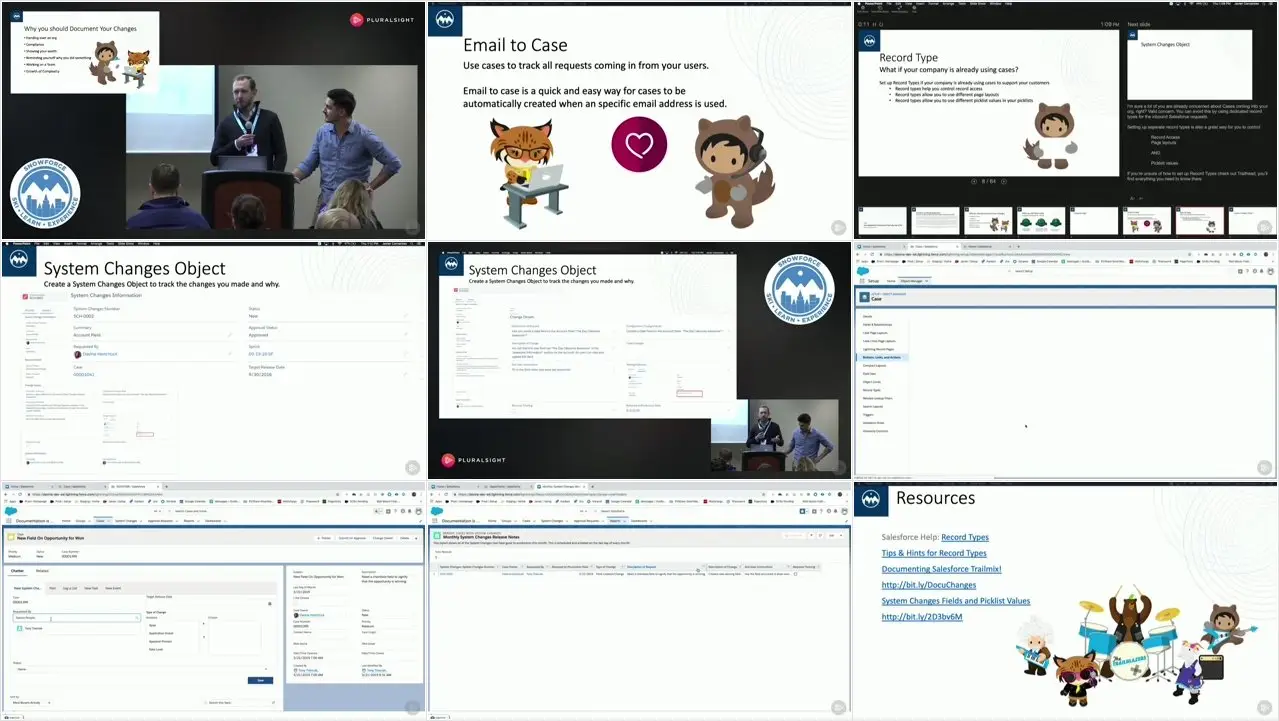Screen dimensions: 1279x721
Task: Open Salesforce Help question mark in Setup Case page
Action: coord(1248,271)
